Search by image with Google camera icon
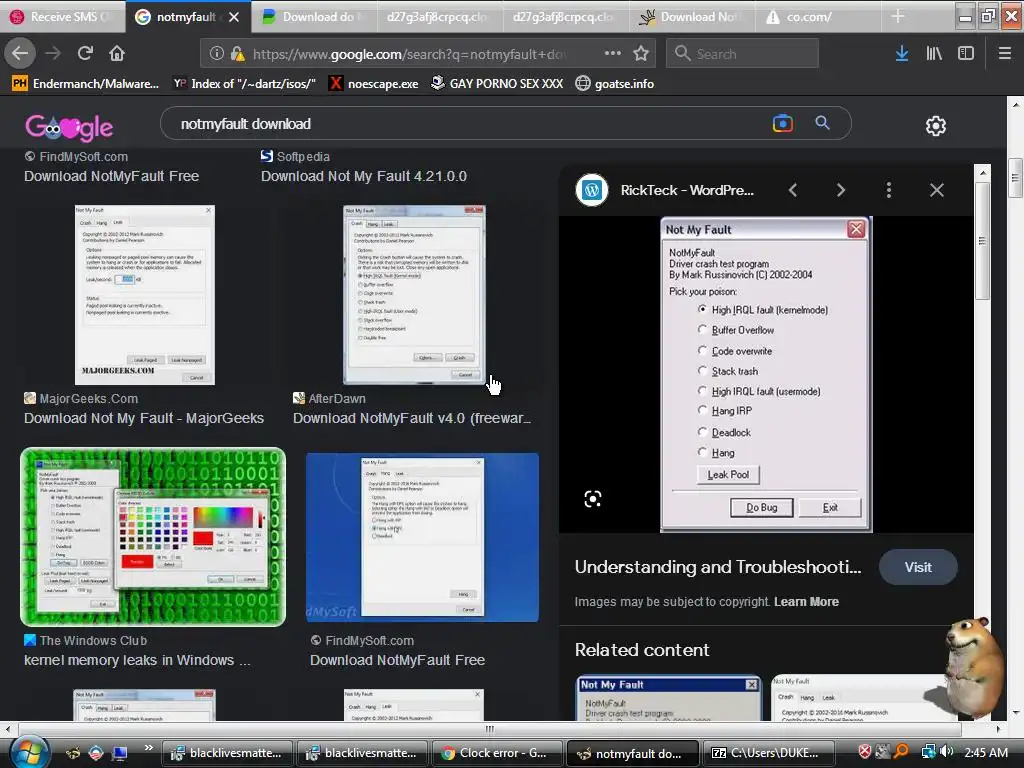1024x768 pixels. point(782,123)
